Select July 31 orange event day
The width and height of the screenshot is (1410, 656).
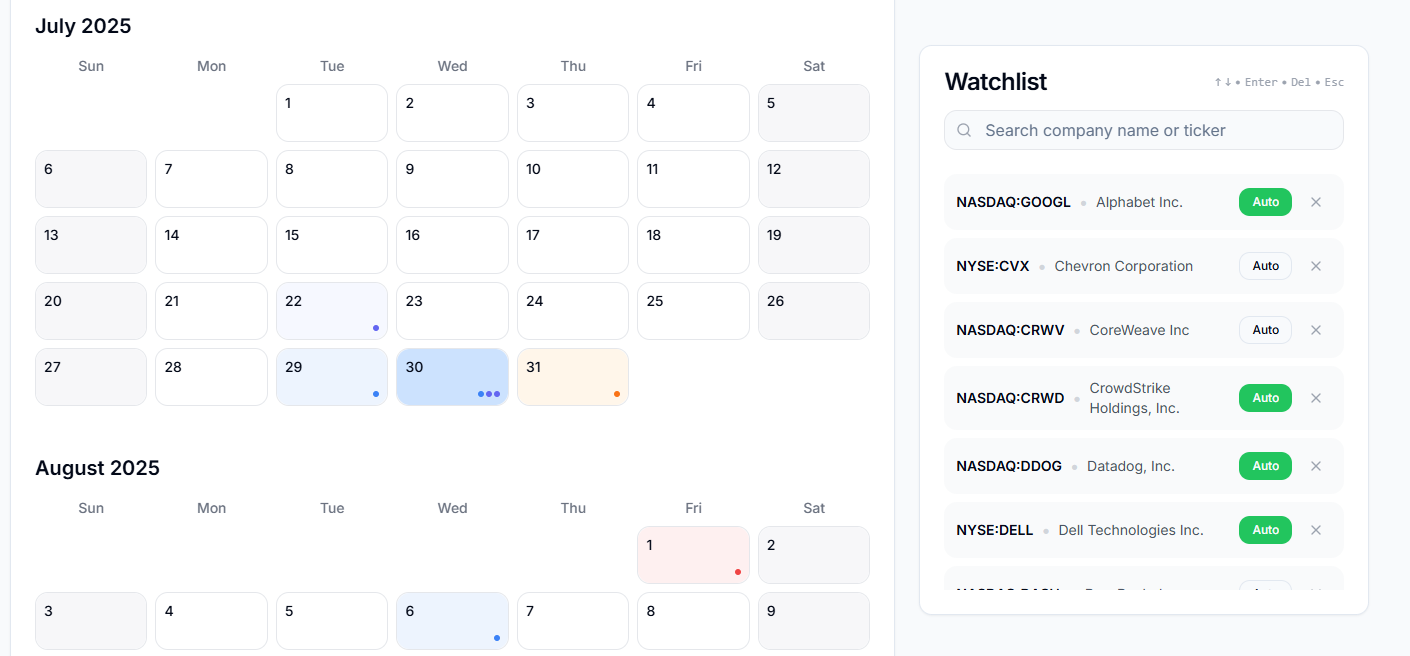573,377
